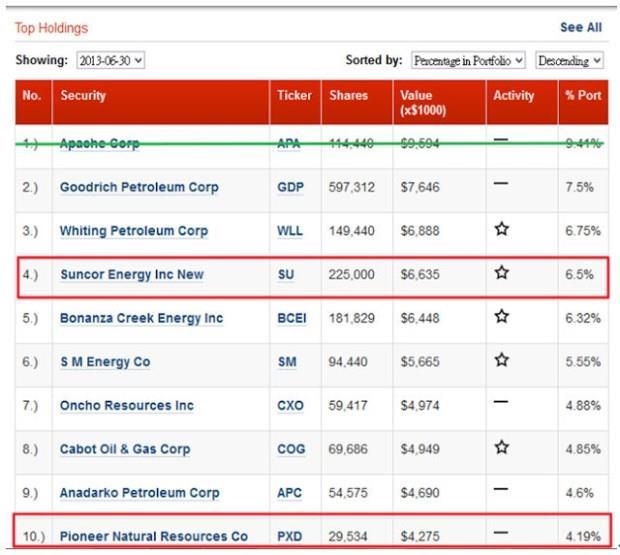Open the Descending order dropdown
The width and height of the screenshot is (620, 555).
569,60
